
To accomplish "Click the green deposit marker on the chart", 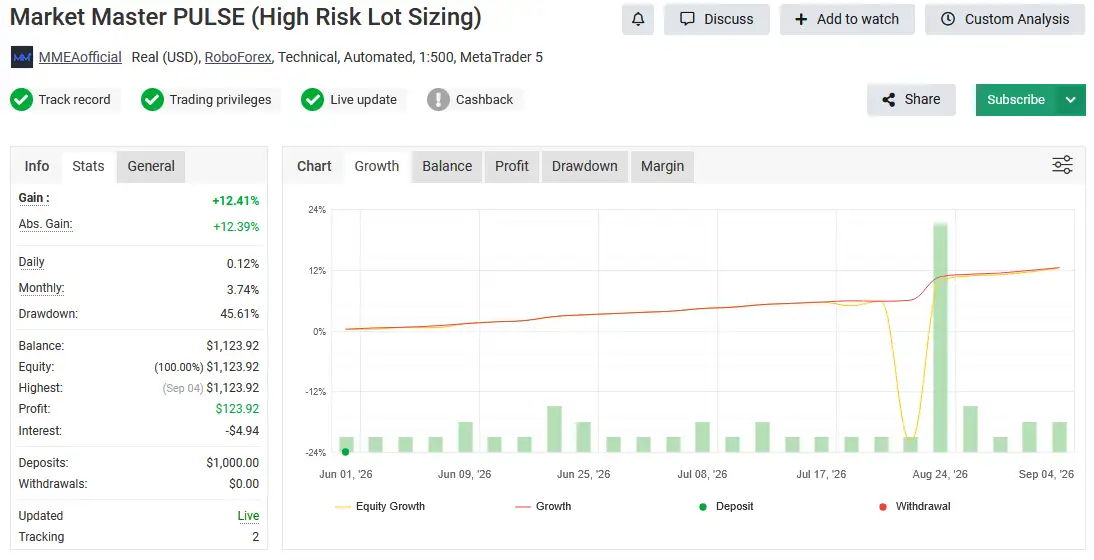I will click(x=345, y=452).
